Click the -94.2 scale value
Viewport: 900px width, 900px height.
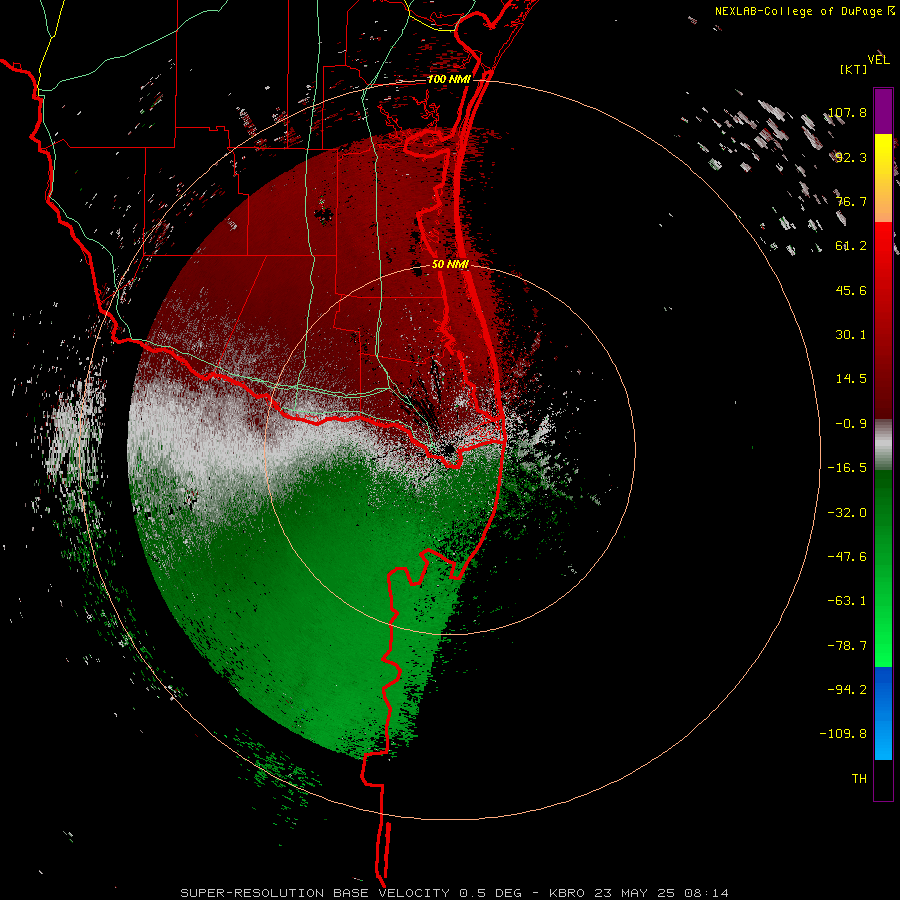click(x=847, y=690)
